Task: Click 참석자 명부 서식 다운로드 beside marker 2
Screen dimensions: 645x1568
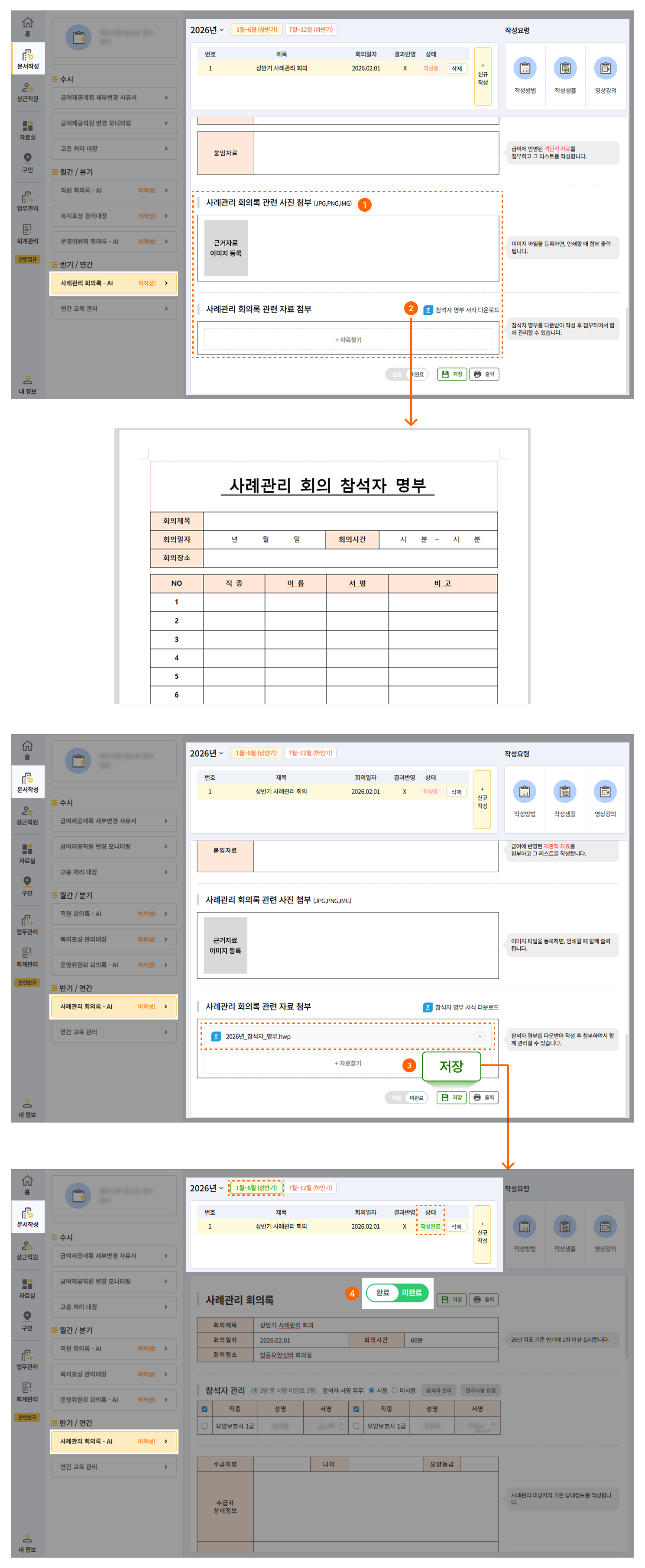Action: [461, 310]
